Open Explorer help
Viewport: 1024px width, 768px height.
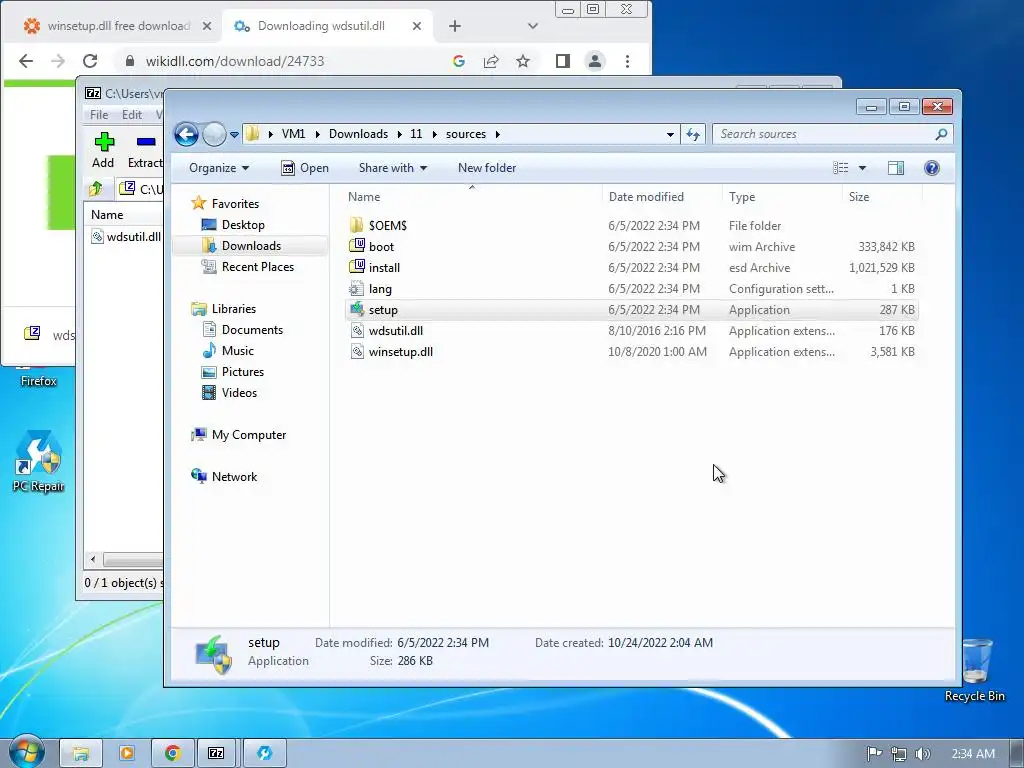(932, 168)
